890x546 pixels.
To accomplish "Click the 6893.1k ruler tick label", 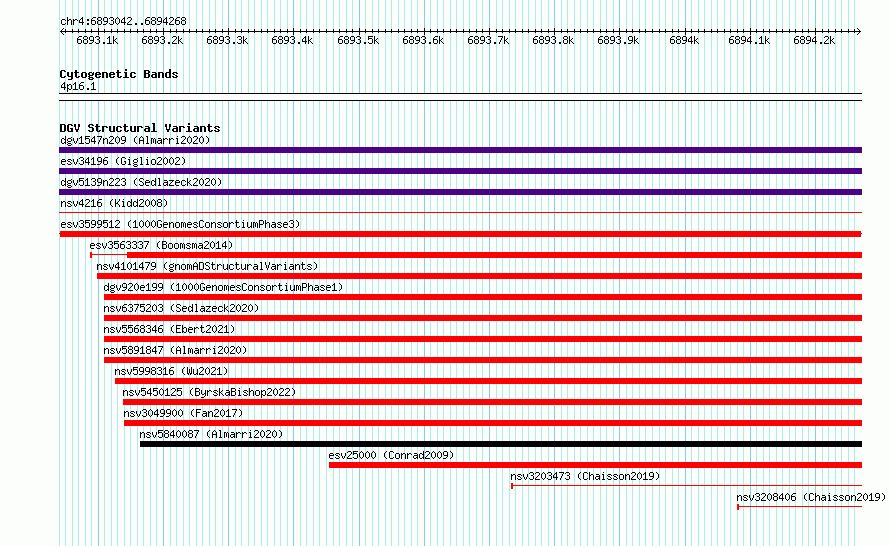I will point(97,41).
